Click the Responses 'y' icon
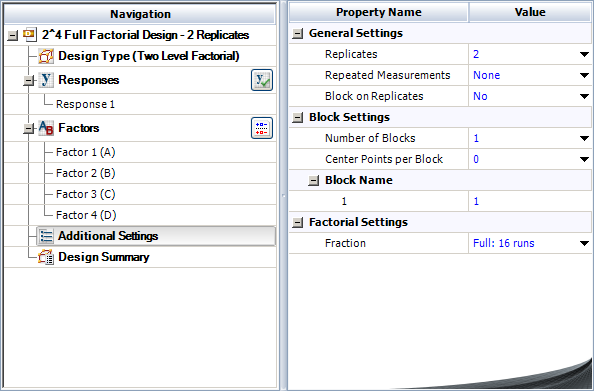Image resolution: width=594 pixels, height=391 pixels. (46, 80)
